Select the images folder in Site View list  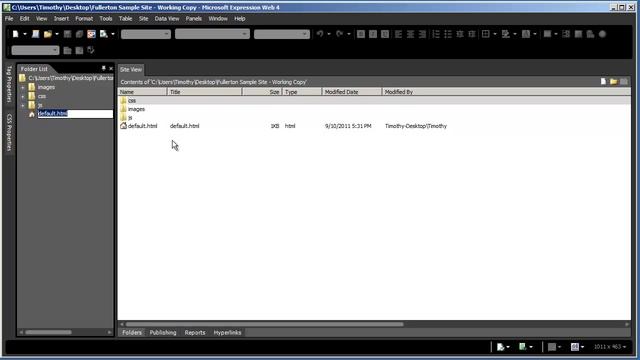point(136,109)
